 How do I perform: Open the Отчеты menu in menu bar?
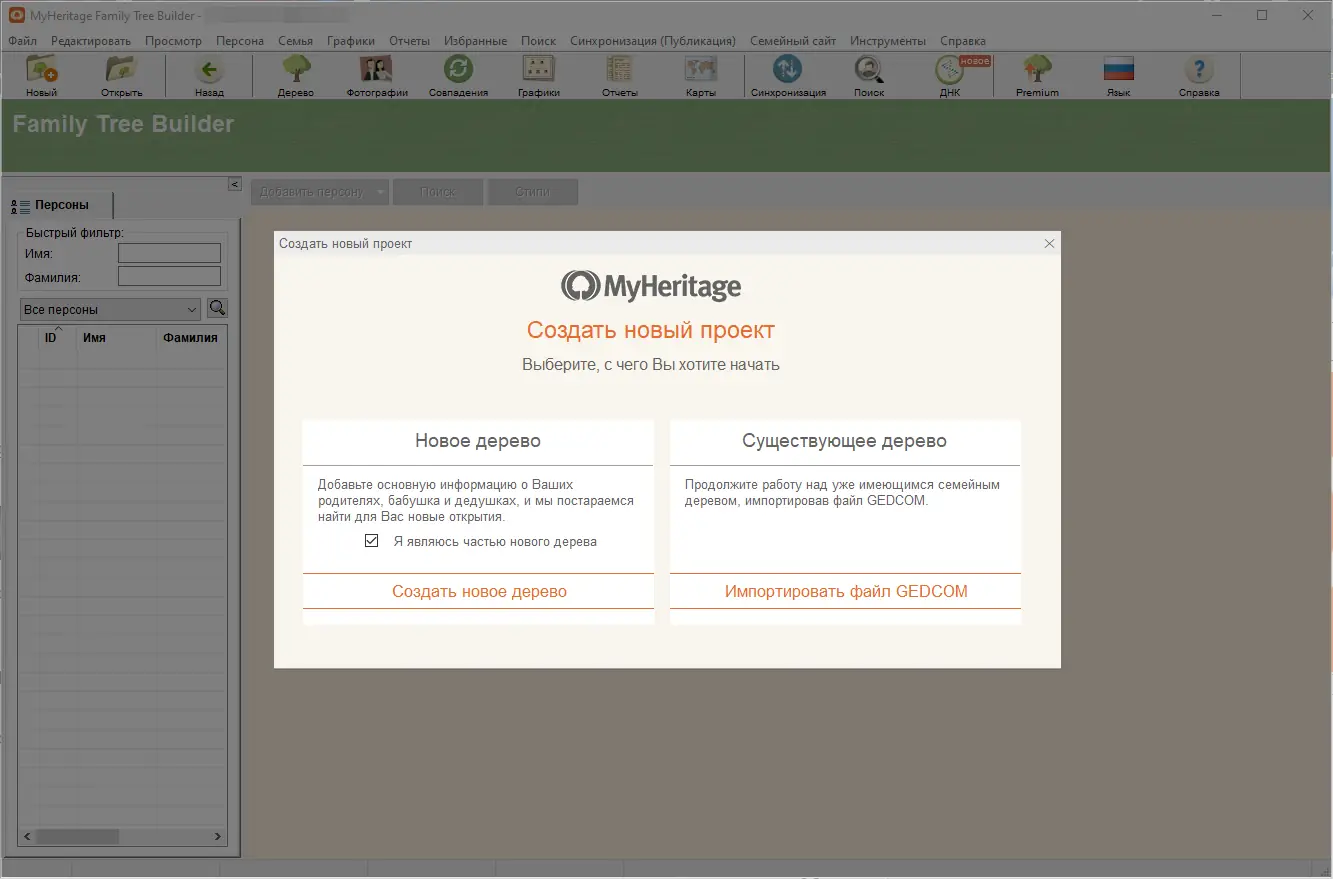click(x=410, y=41)
